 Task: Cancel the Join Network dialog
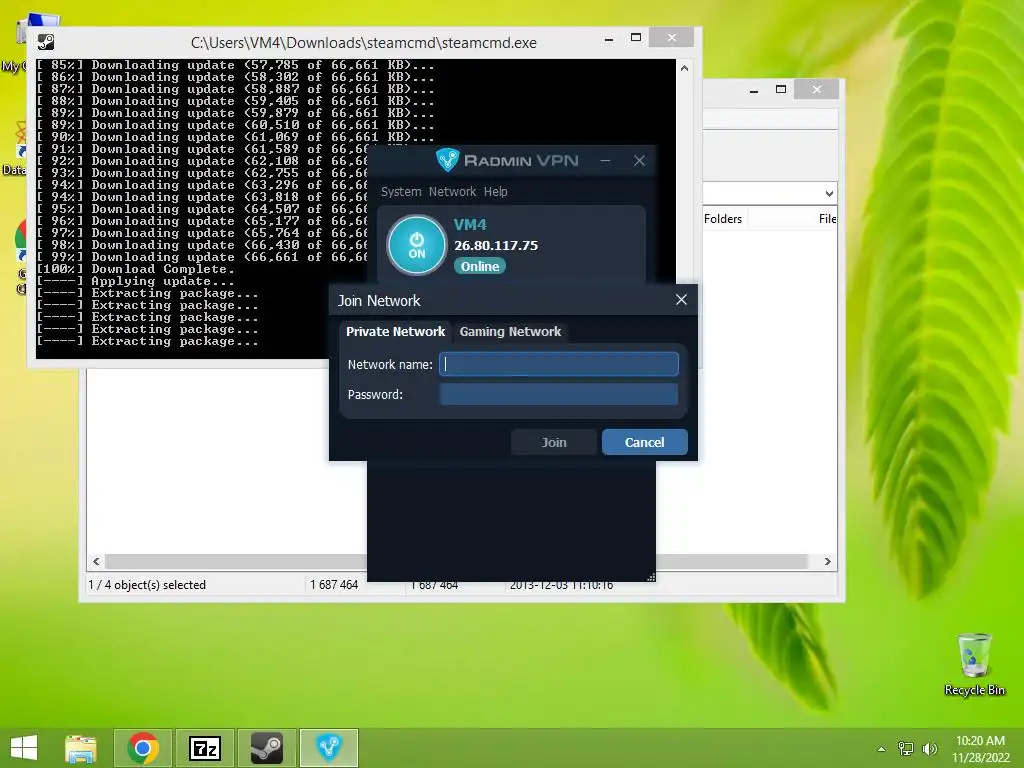pos(645,442)
